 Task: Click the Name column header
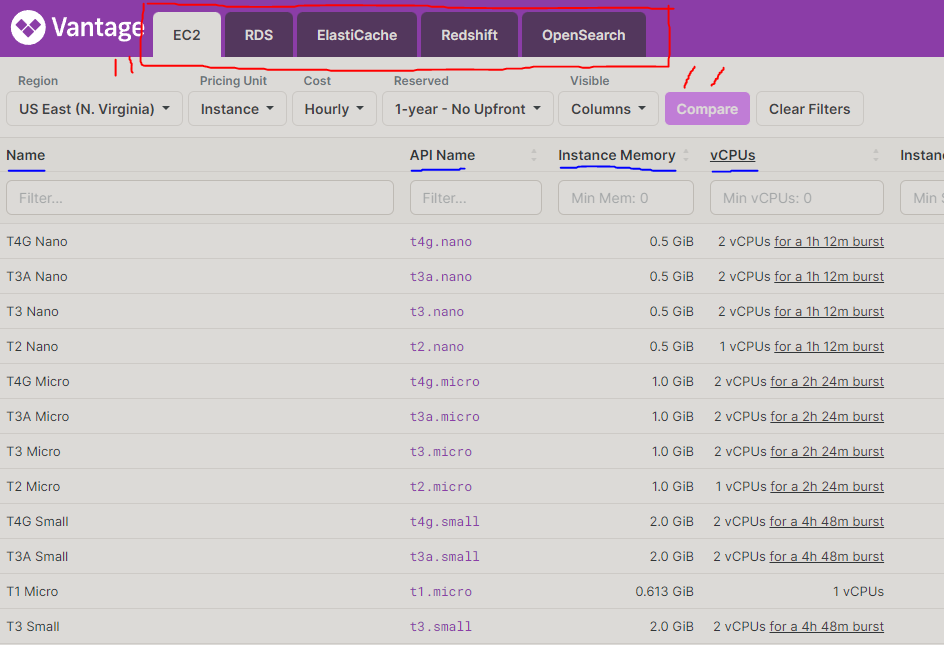coord(26,155)
